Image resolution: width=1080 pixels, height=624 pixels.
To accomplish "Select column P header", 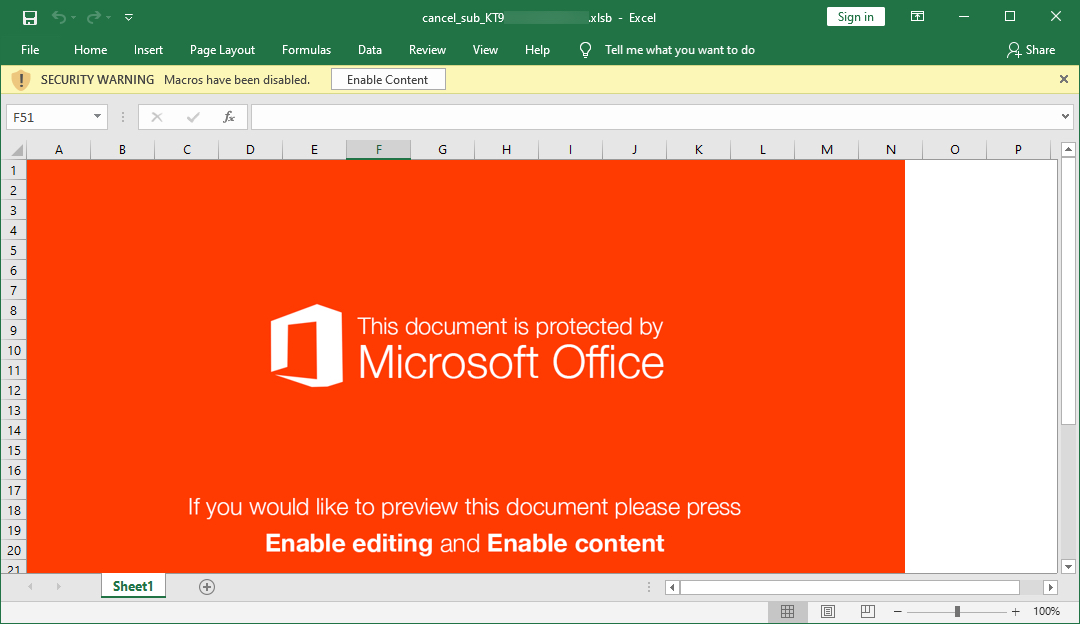I will pos(1018,149).
